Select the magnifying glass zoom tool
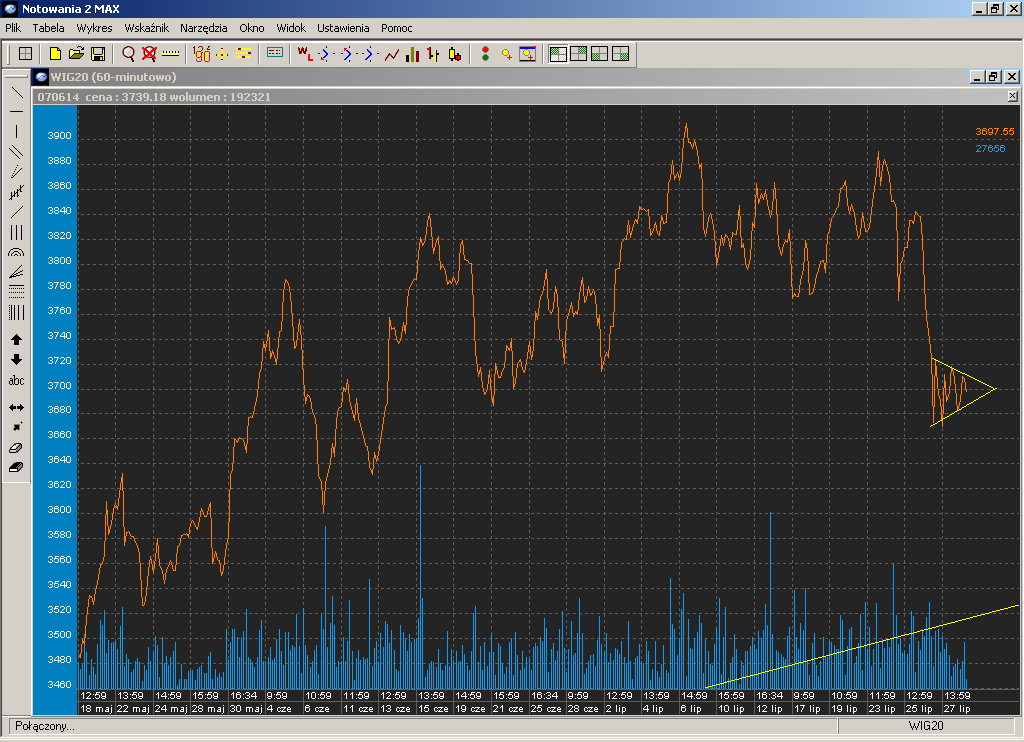1024x742 pixels. [x=128, y=54]
